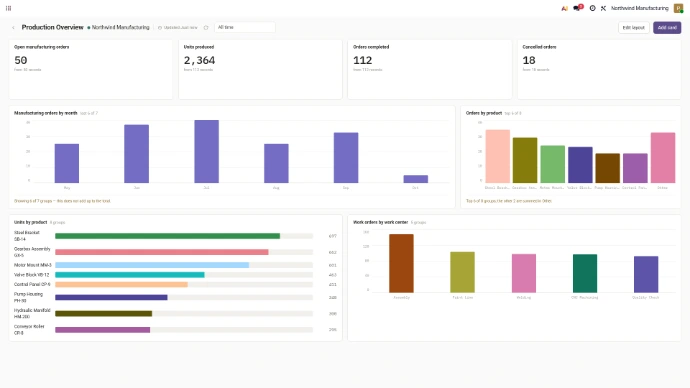Click the brown bar in Orders by product
The image size is (690, 388).
608,168
